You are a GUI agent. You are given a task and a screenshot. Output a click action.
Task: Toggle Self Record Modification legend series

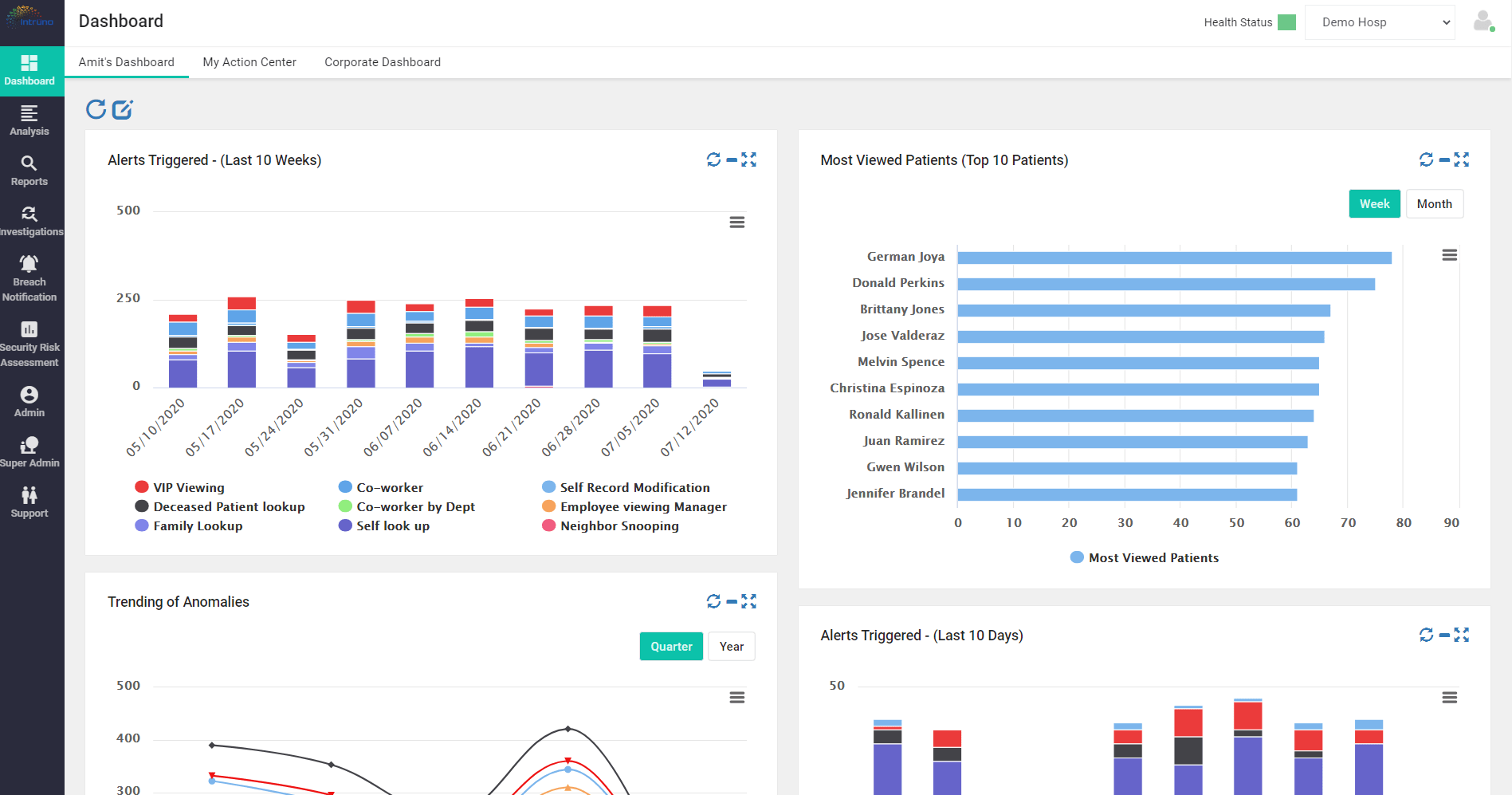[626, 487]
